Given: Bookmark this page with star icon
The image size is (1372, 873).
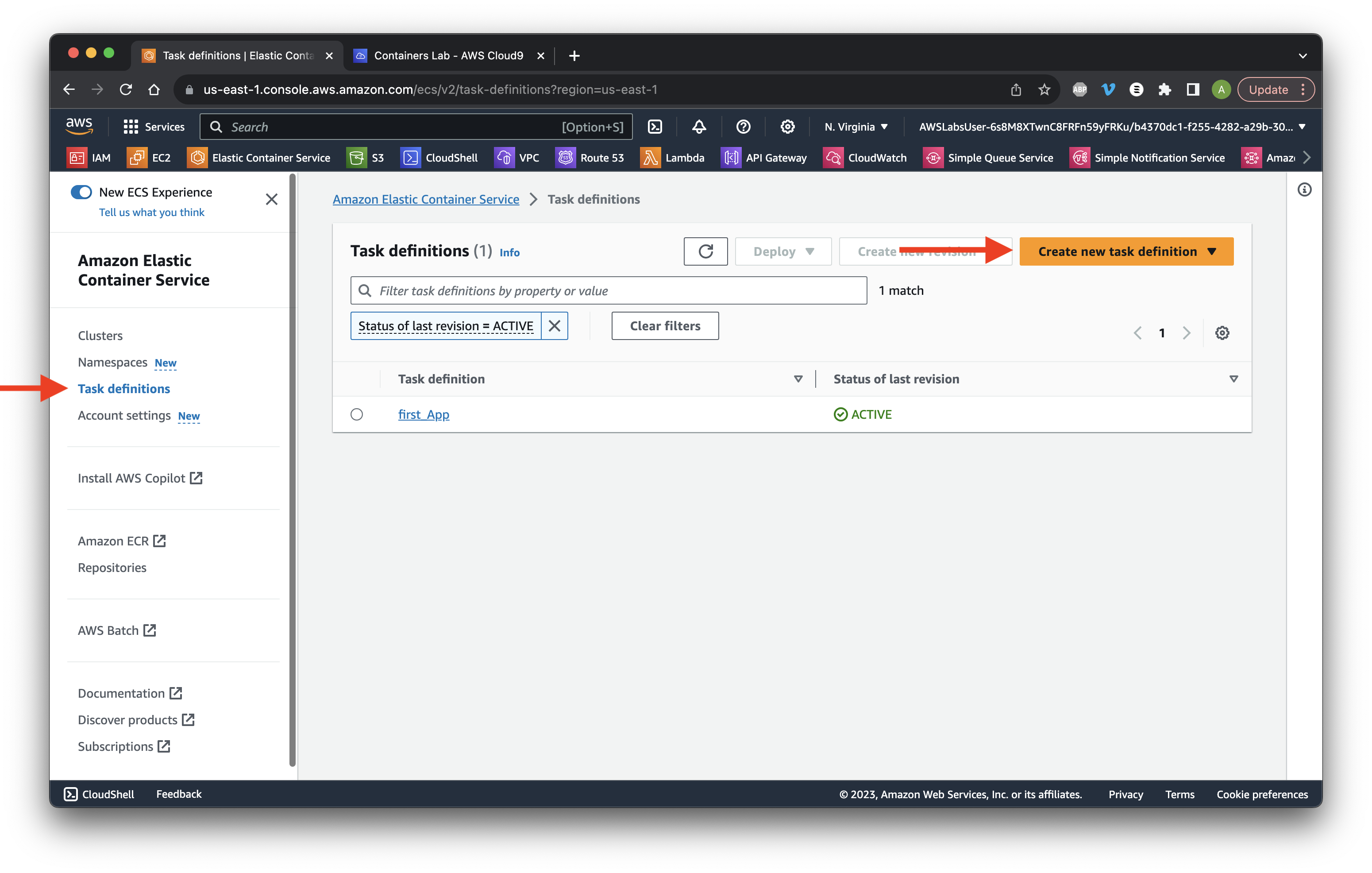Looking at the screenshot, I should tap(1044, 89).
